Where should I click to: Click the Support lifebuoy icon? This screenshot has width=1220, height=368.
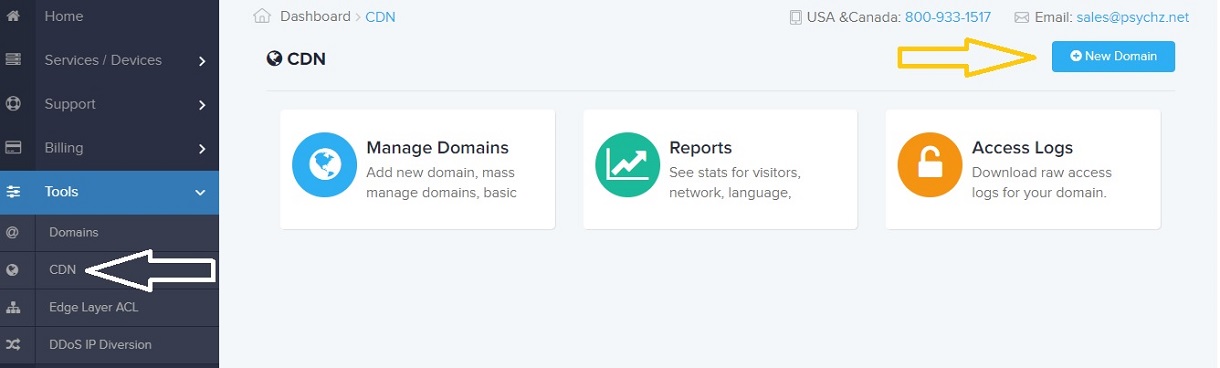click(13, 104)
